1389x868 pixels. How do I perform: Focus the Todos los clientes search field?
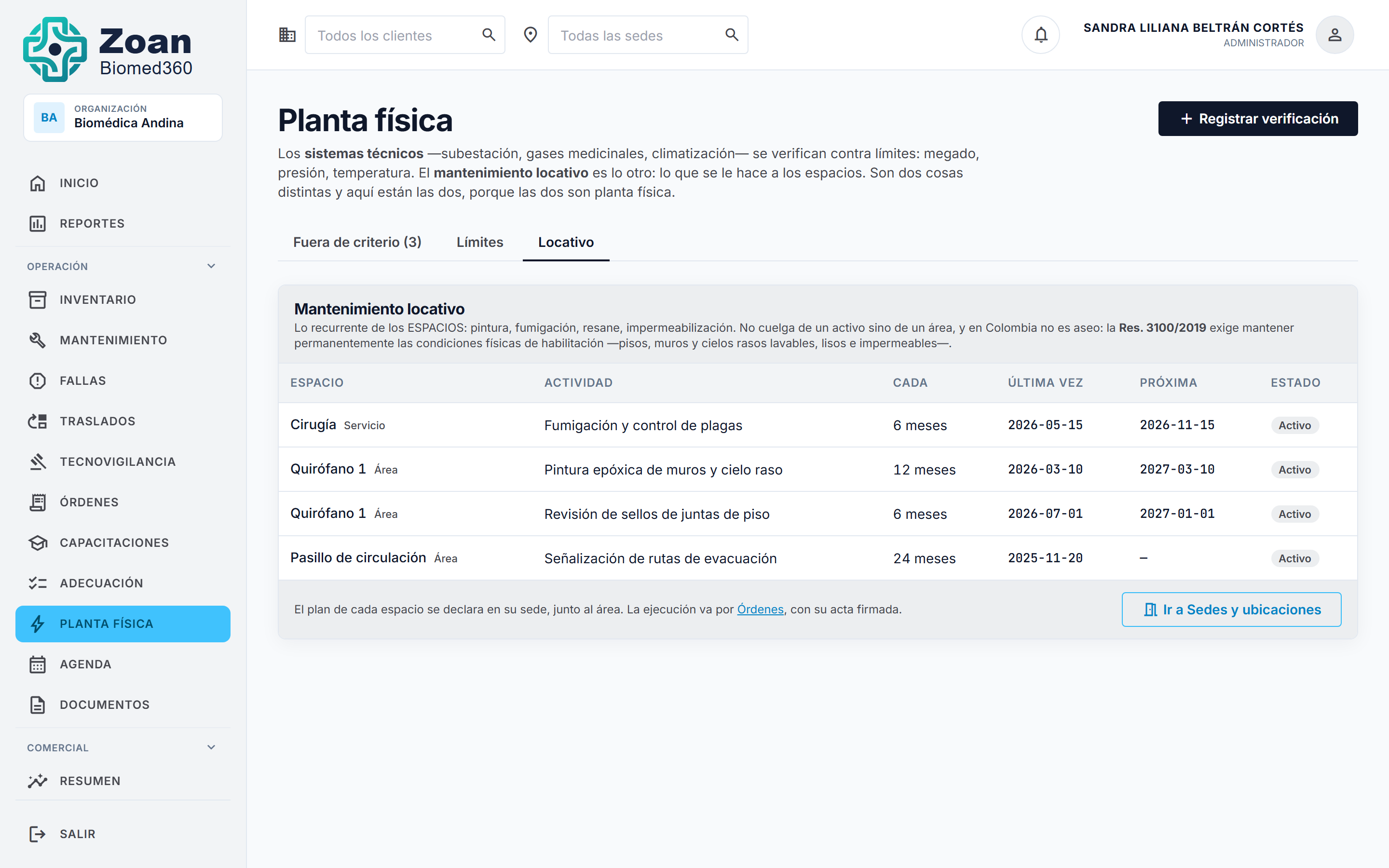point(405,35)
